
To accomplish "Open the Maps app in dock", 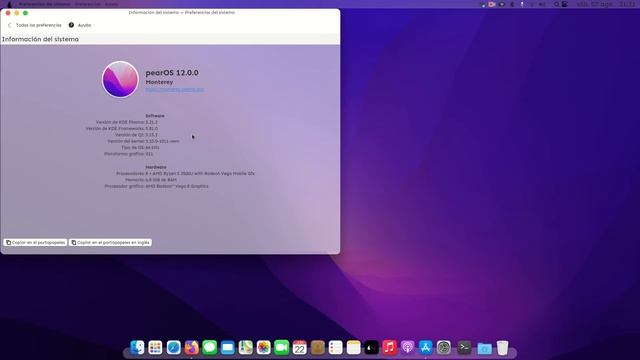I will click(x=245, y=347).
